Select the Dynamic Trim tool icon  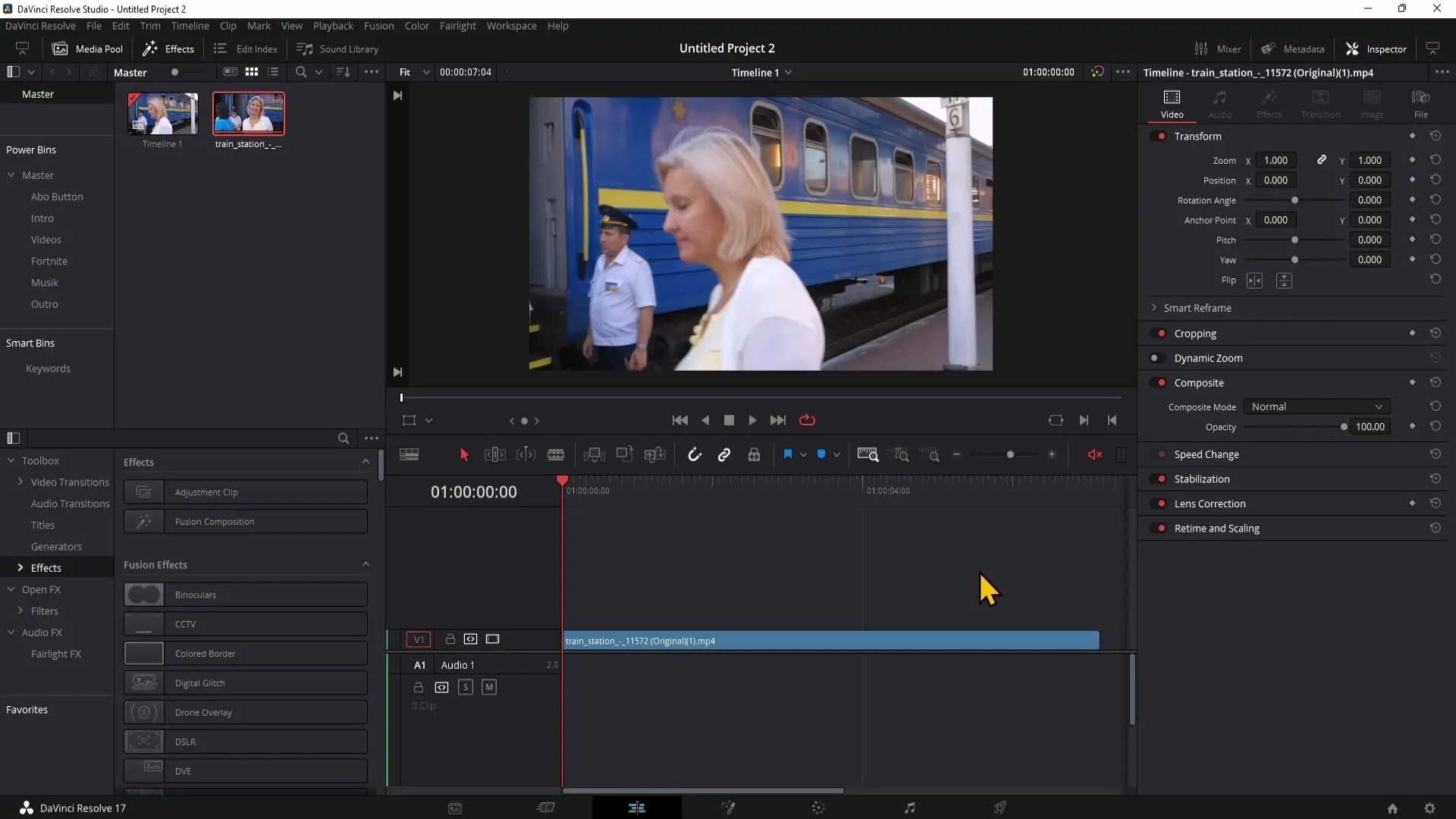(x=527, y=455)
